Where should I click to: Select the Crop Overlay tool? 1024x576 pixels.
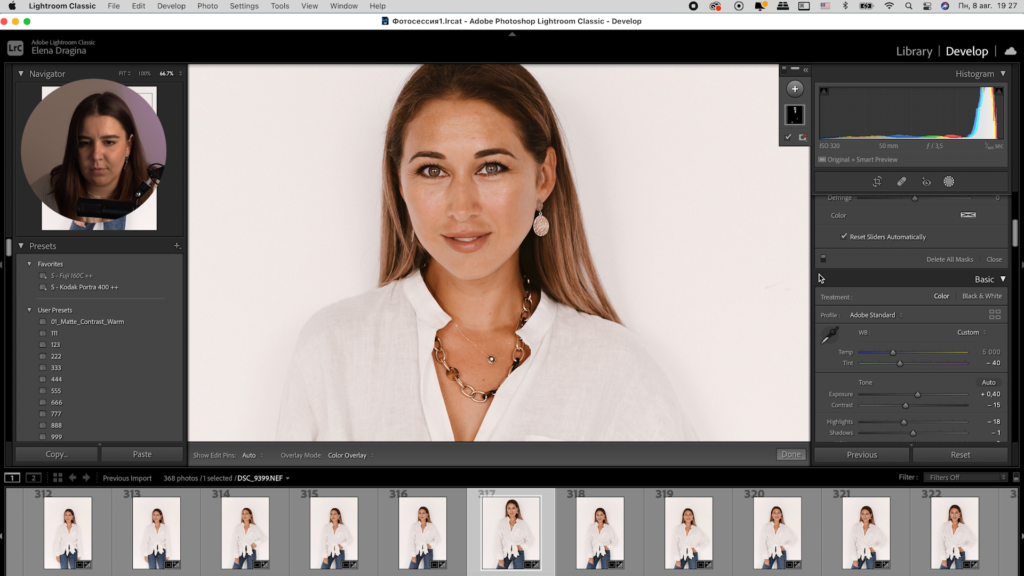[x=876, y=182]
